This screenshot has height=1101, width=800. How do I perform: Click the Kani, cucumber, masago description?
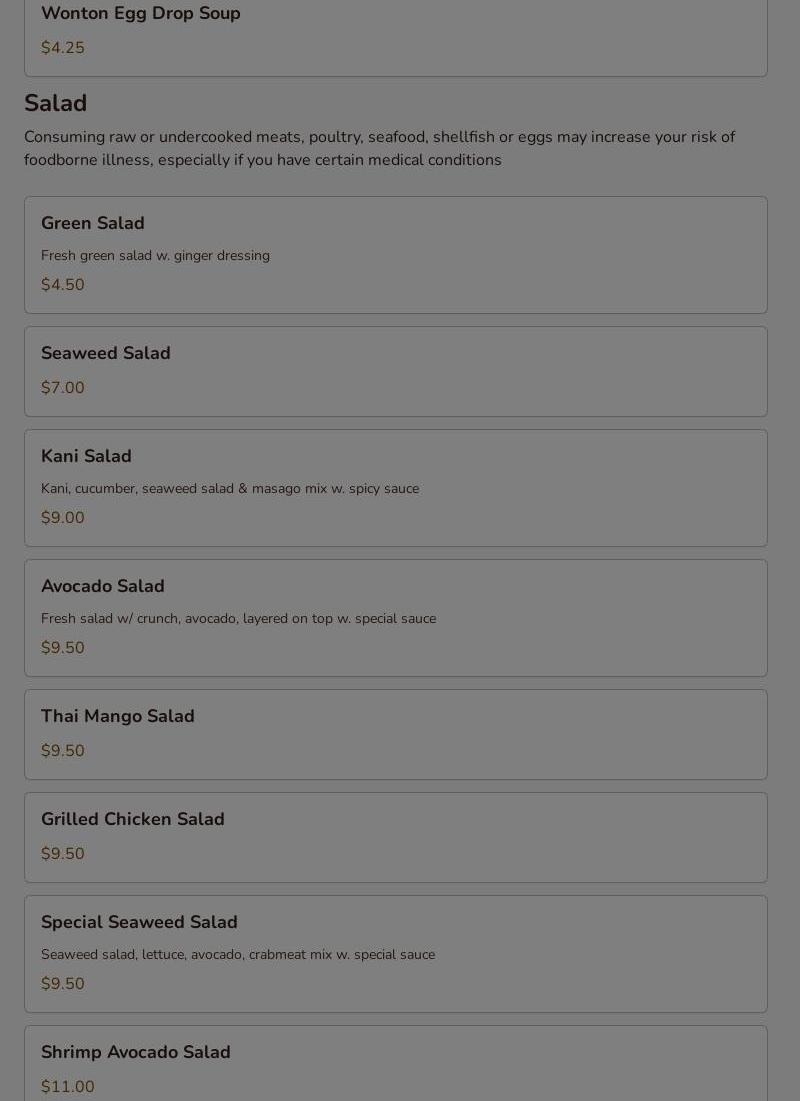pos(230,489)
